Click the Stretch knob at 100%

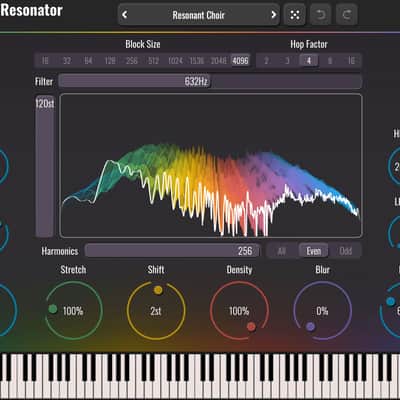73,311
